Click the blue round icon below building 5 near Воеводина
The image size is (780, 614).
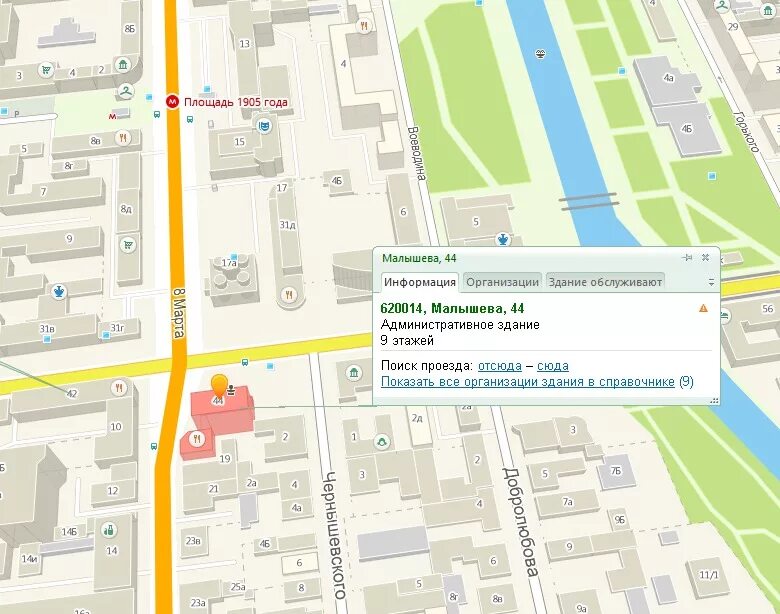503,240
